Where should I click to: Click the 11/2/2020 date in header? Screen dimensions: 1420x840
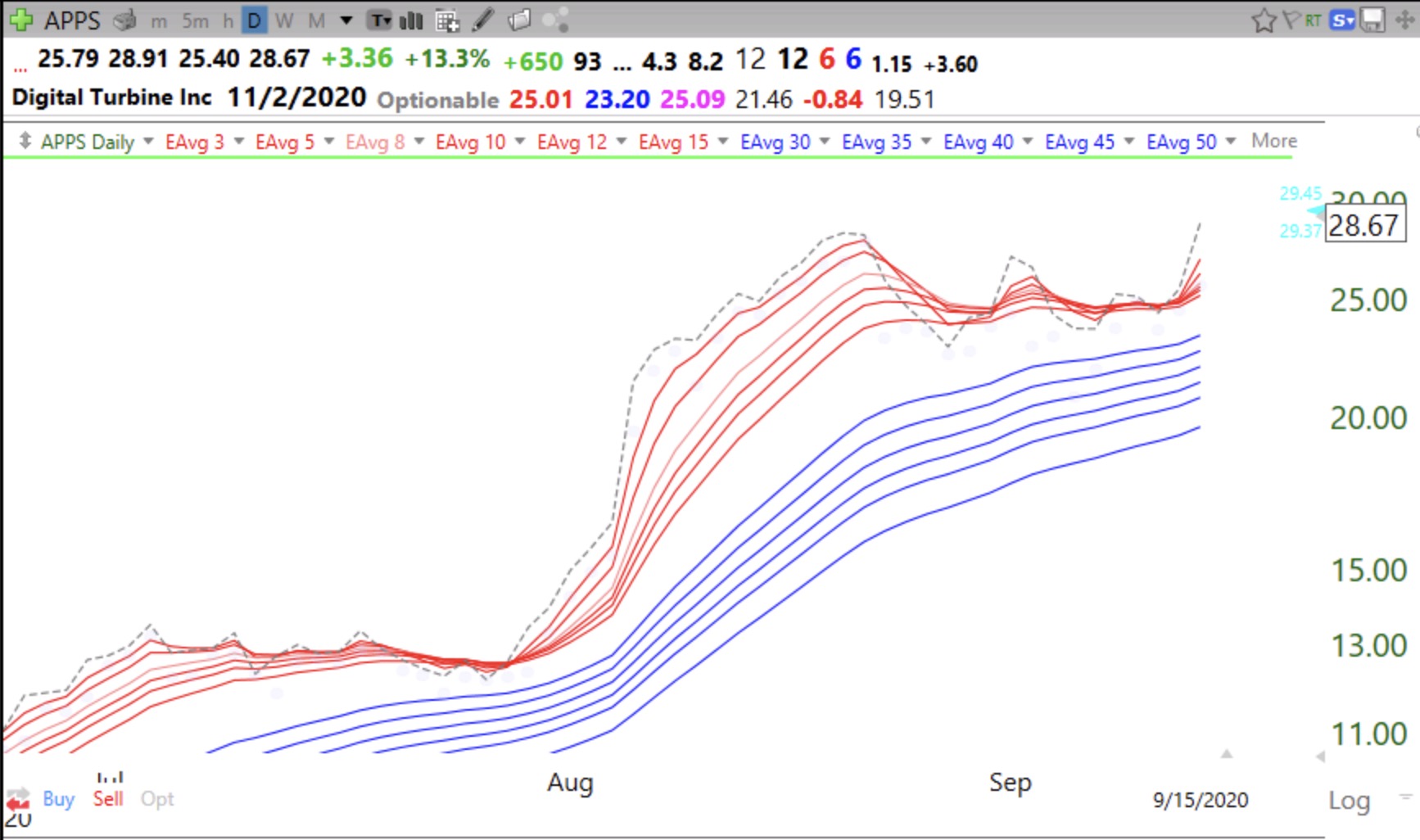(x=296, y=97)
